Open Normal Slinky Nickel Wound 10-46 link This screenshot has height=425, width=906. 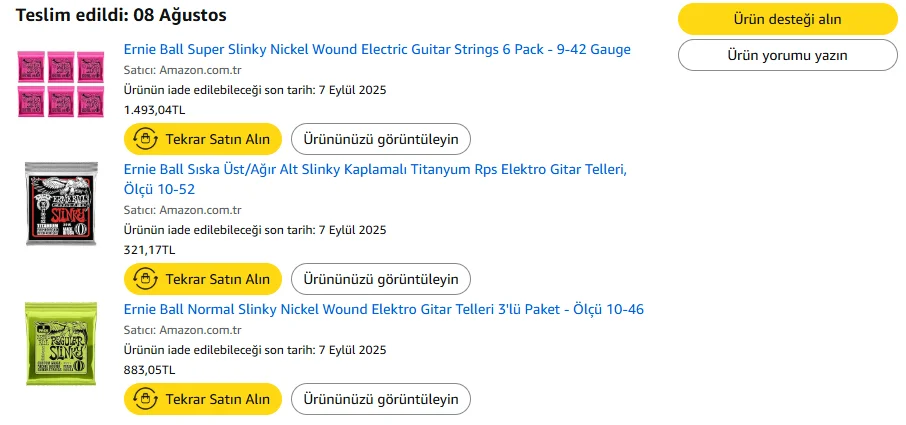(383, 309)
